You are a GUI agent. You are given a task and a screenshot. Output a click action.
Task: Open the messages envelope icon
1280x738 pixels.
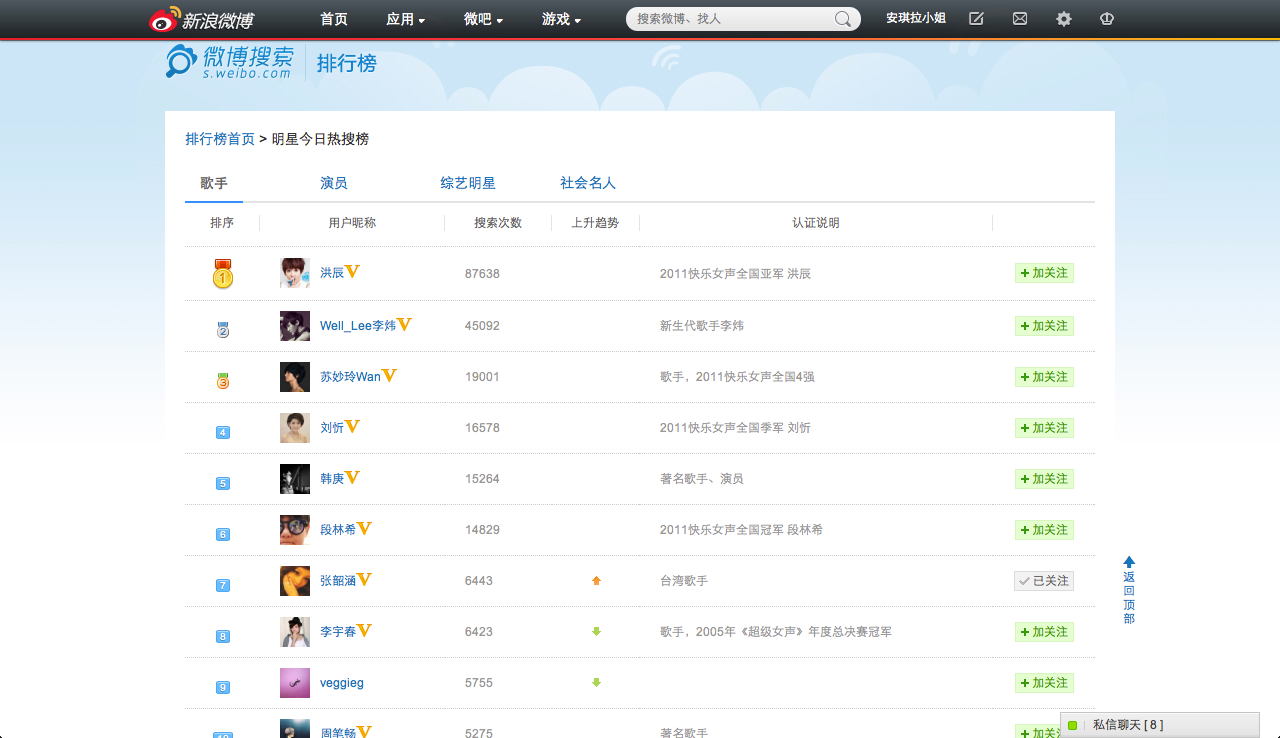click(x=1020, y=18)
